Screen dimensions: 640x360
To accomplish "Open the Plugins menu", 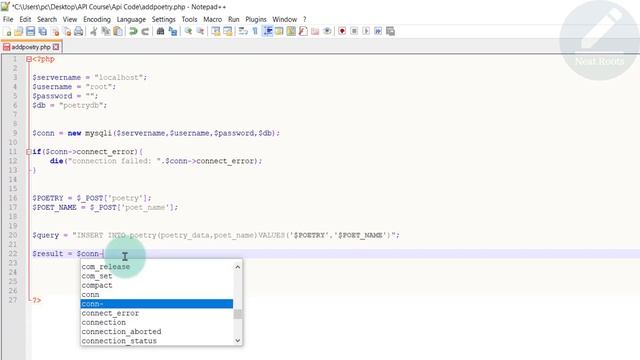I will (256, 19).
